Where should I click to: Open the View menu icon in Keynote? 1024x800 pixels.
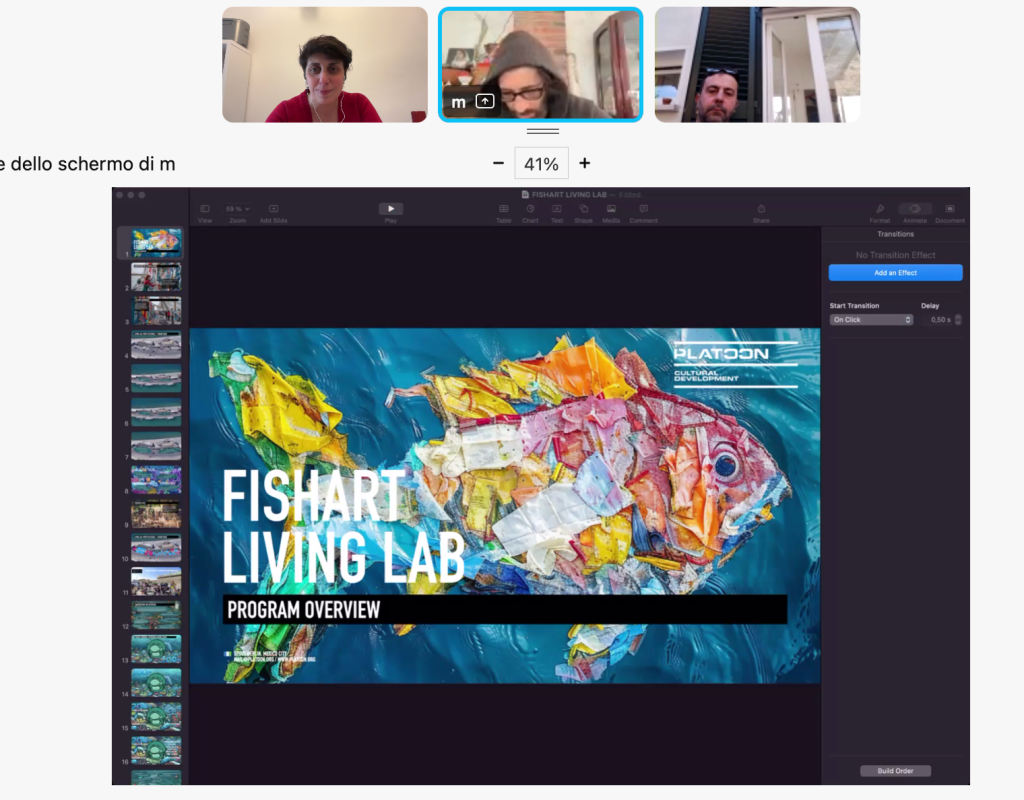pos(205,209)
